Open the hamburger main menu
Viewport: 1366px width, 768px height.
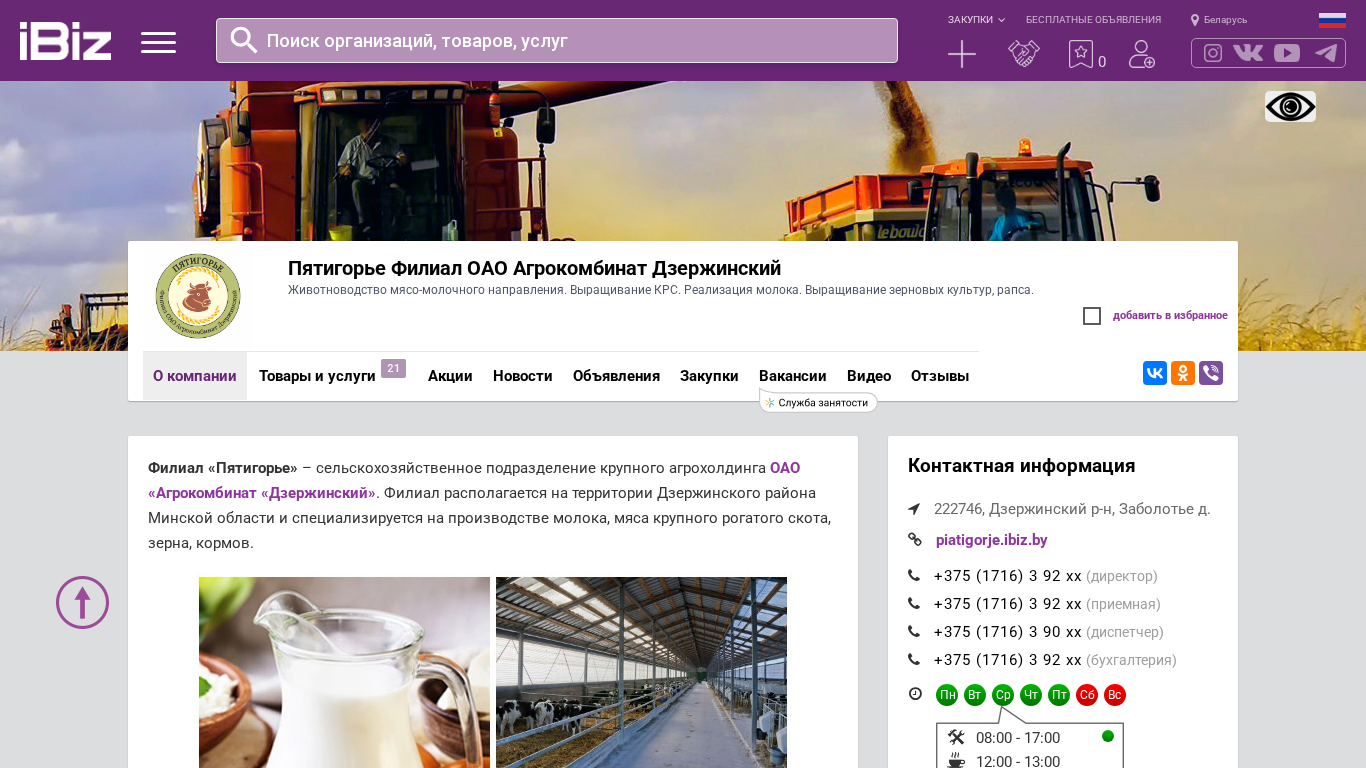[158, 42]
